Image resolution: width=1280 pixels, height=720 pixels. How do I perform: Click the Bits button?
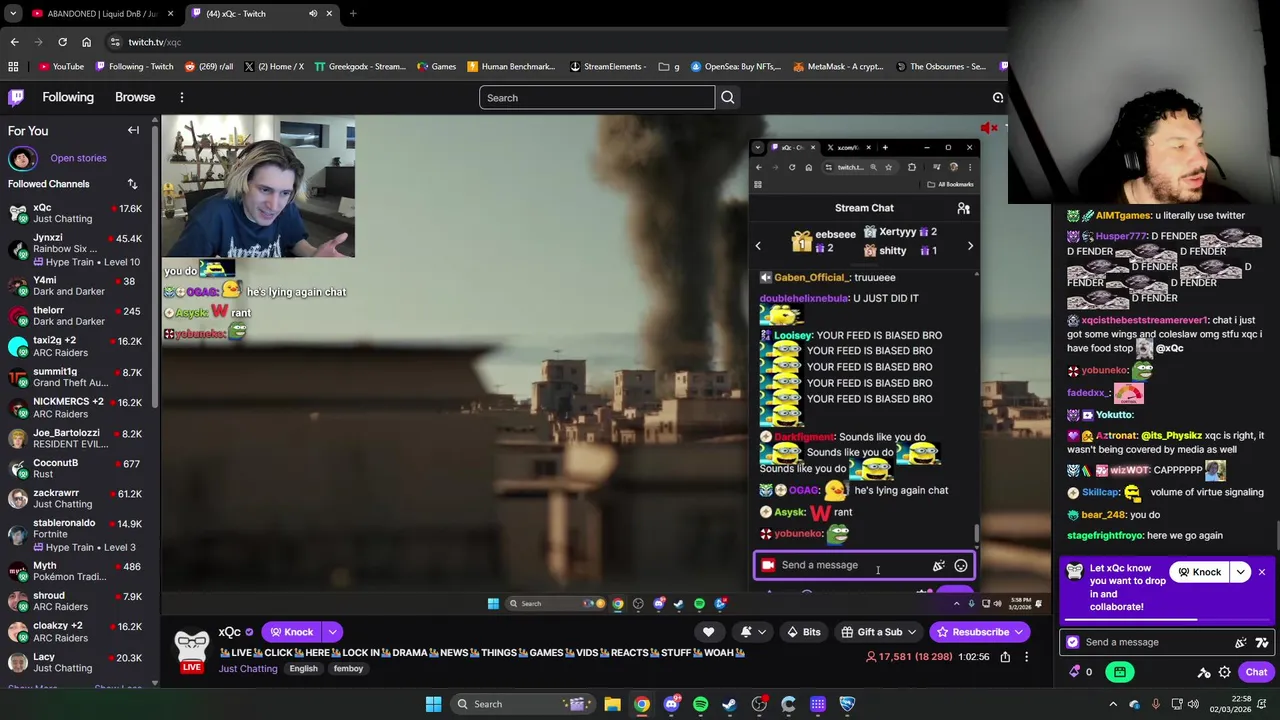(x=803, y=632)
